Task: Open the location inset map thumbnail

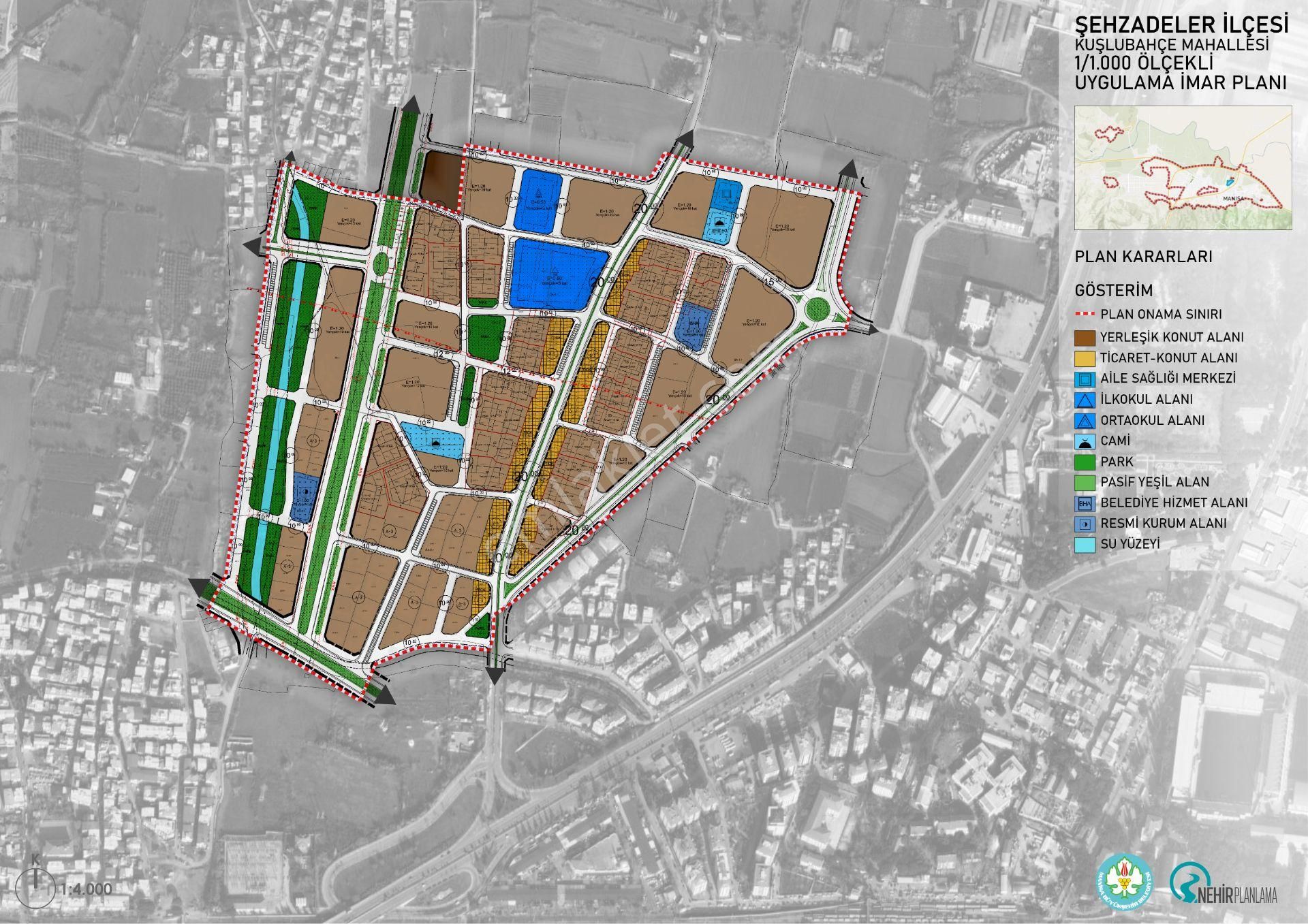Action: (x=1183, y=168)
